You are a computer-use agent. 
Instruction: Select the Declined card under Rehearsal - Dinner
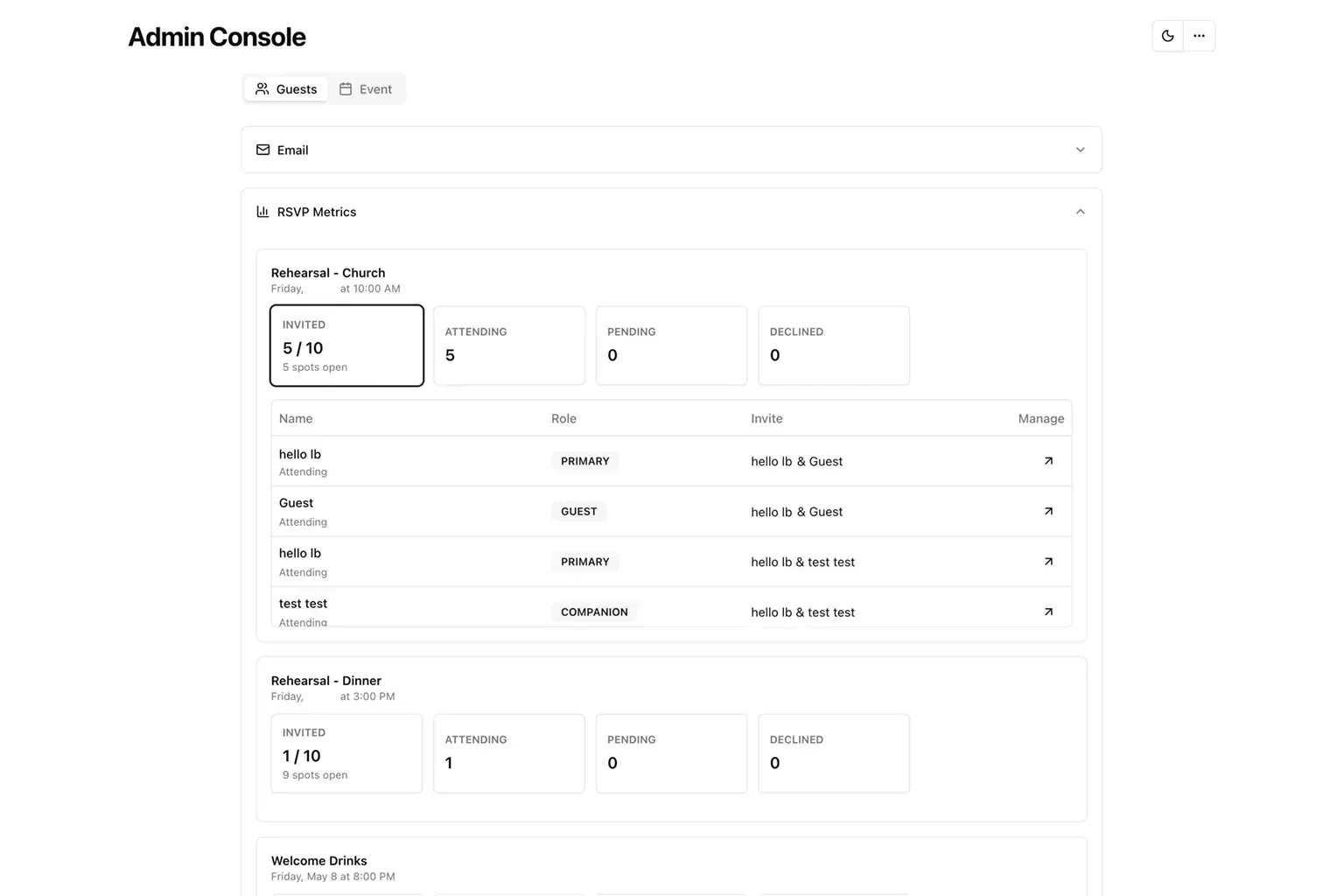pyautogui.click(x=834, y=753)
